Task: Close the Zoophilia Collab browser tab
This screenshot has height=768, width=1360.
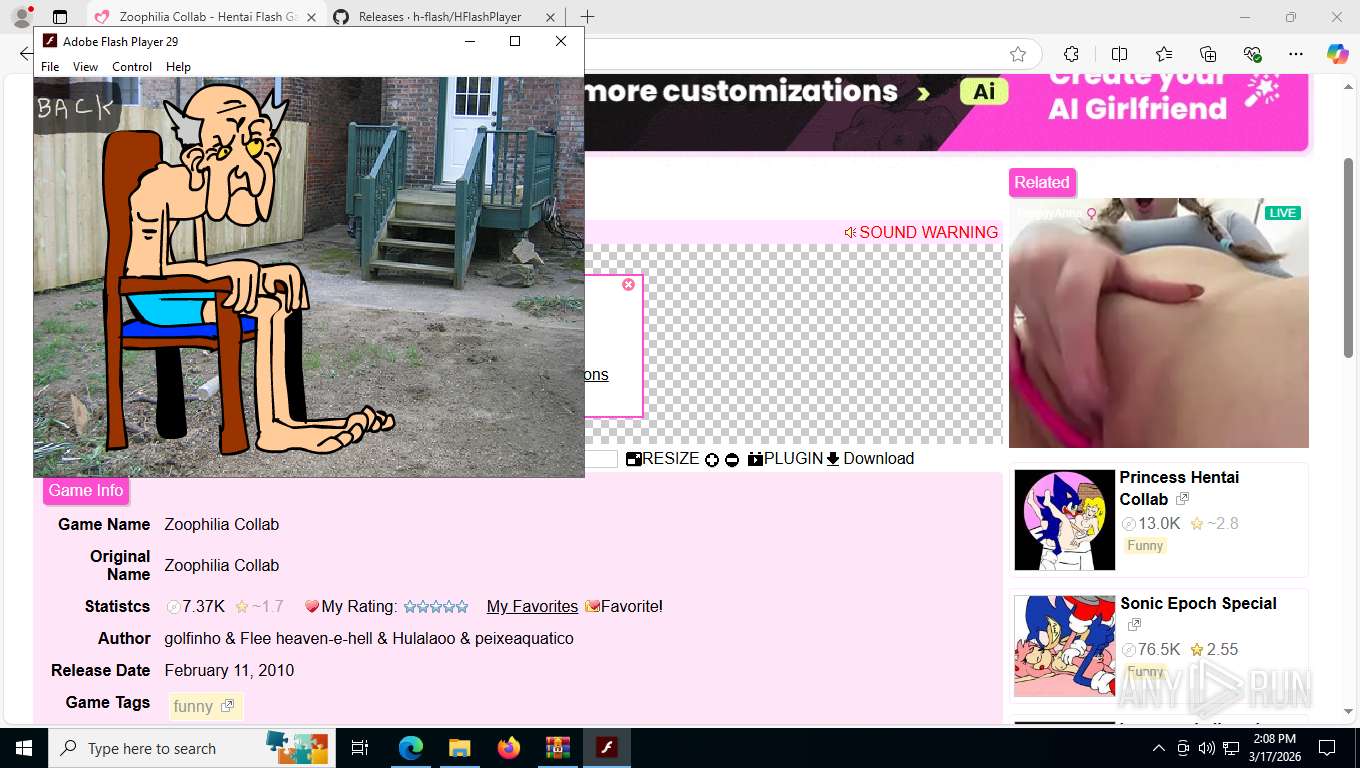Action: tap(310, 17)
